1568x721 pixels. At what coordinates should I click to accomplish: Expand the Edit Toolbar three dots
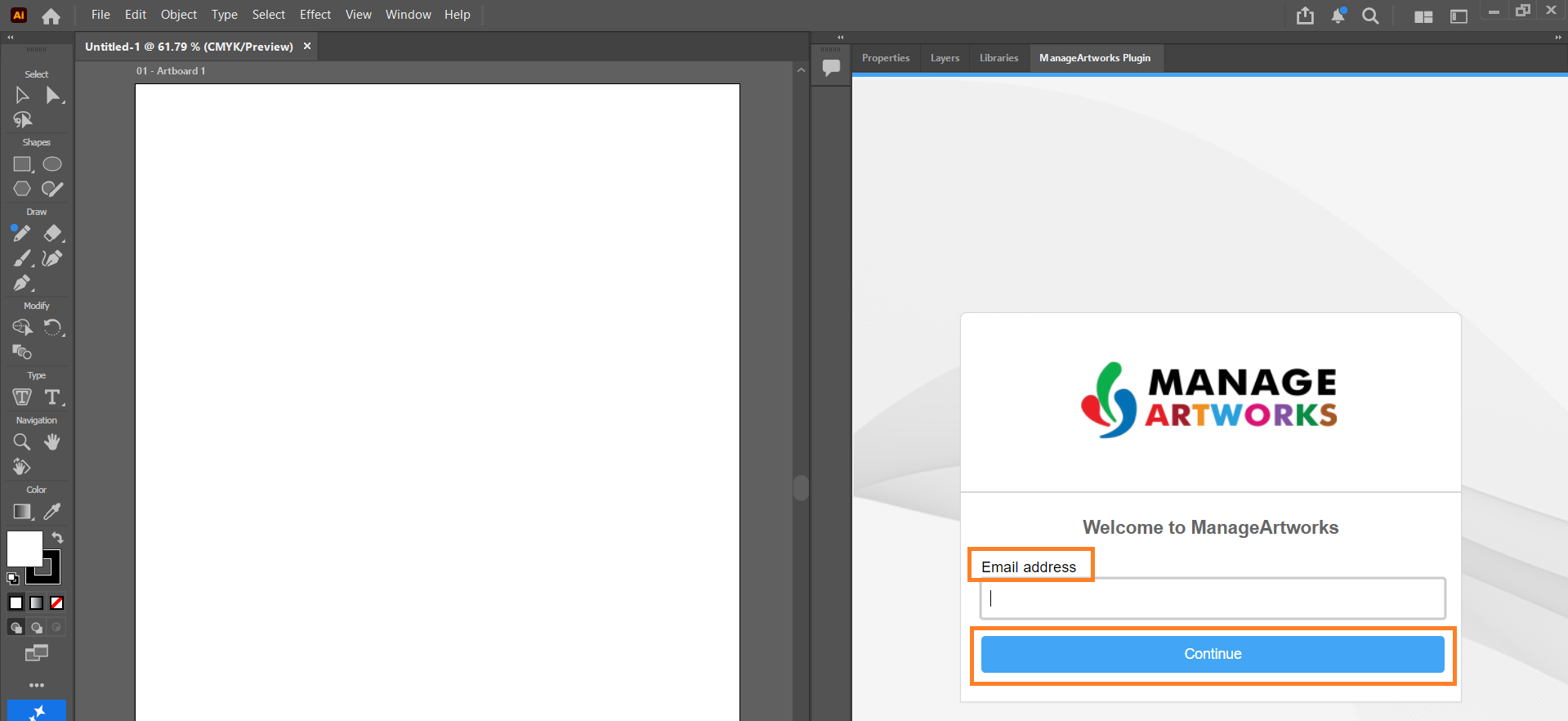click(37, 685)
